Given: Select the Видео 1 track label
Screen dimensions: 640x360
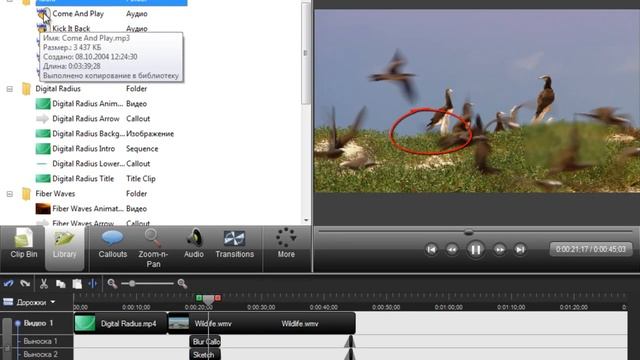Looking at the screenshot, I should 38,323.
